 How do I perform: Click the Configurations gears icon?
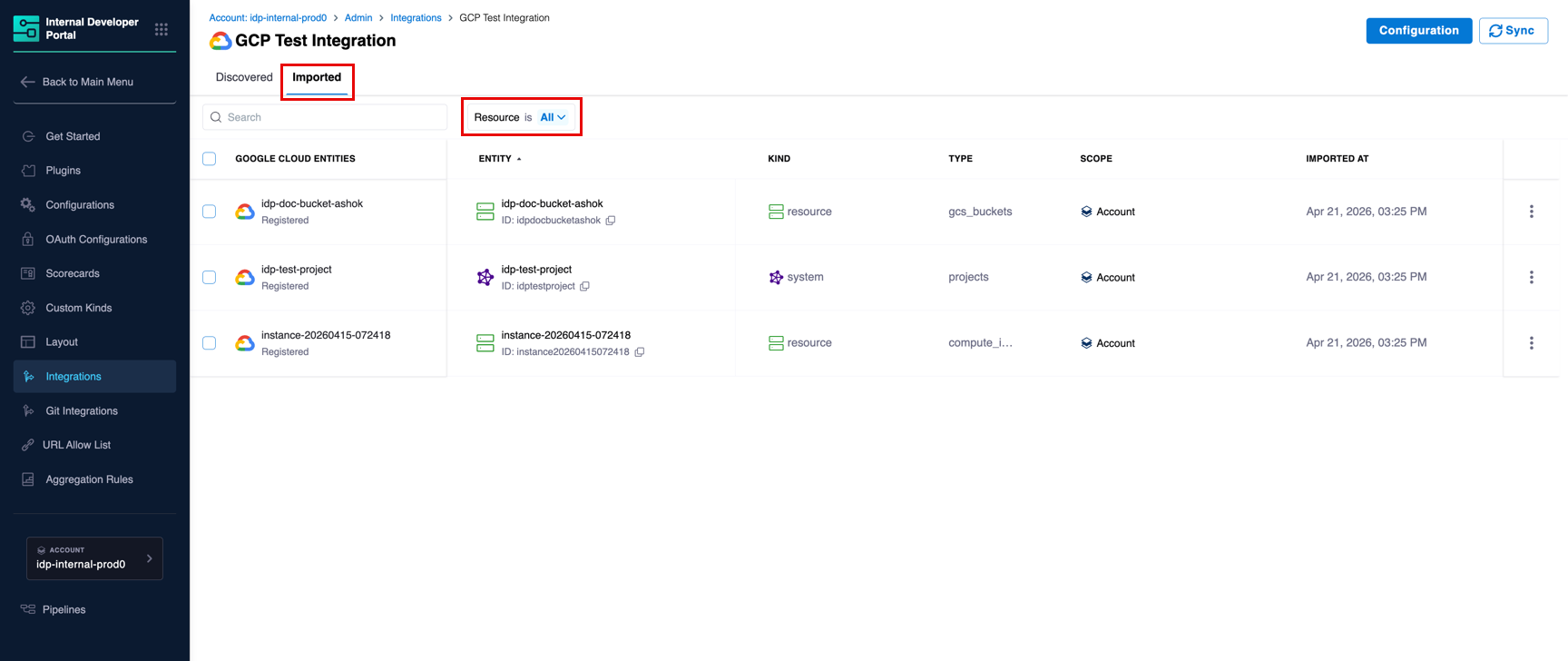tap(28, 205)
